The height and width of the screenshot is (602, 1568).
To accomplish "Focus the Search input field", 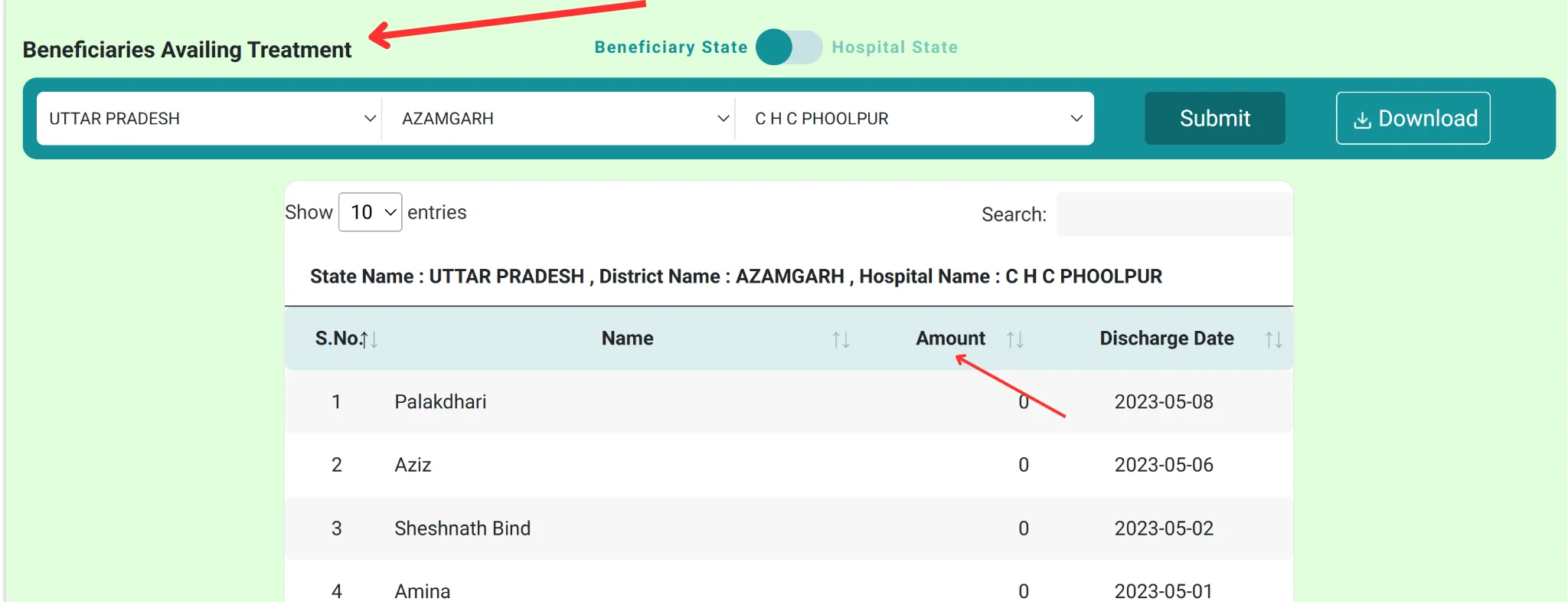I will pyautogui.click(x=1174, y=214).
